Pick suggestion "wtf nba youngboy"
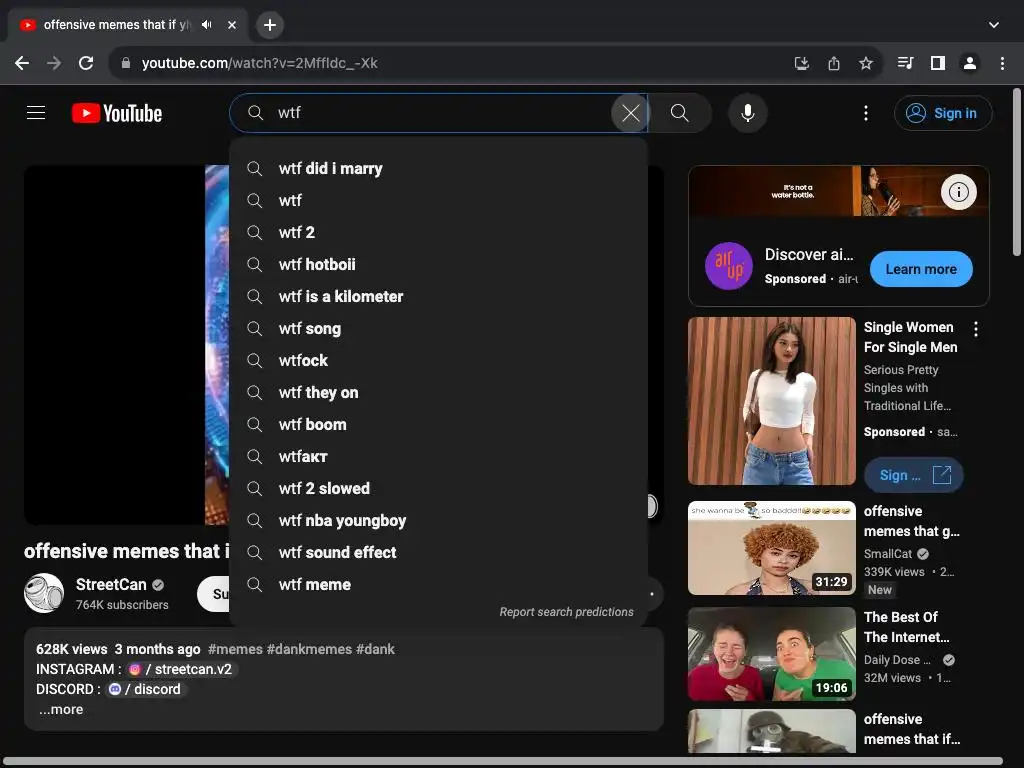This screenshot has width=1024, height=768. (438, 520)
